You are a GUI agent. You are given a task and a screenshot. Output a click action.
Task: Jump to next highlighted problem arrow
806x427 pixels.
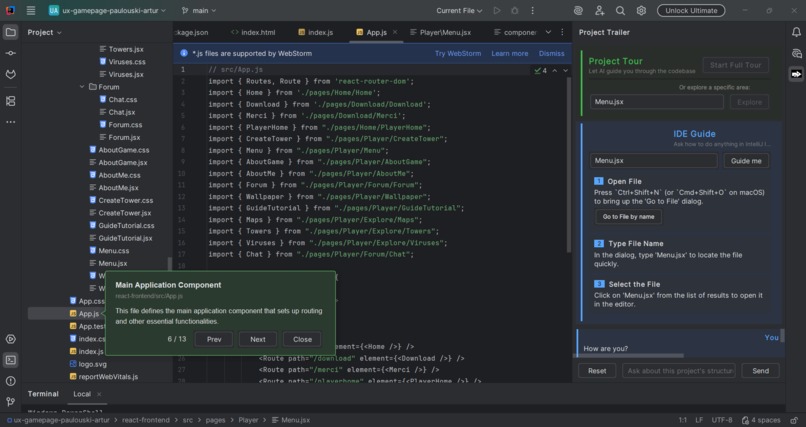tap(565, 70)
